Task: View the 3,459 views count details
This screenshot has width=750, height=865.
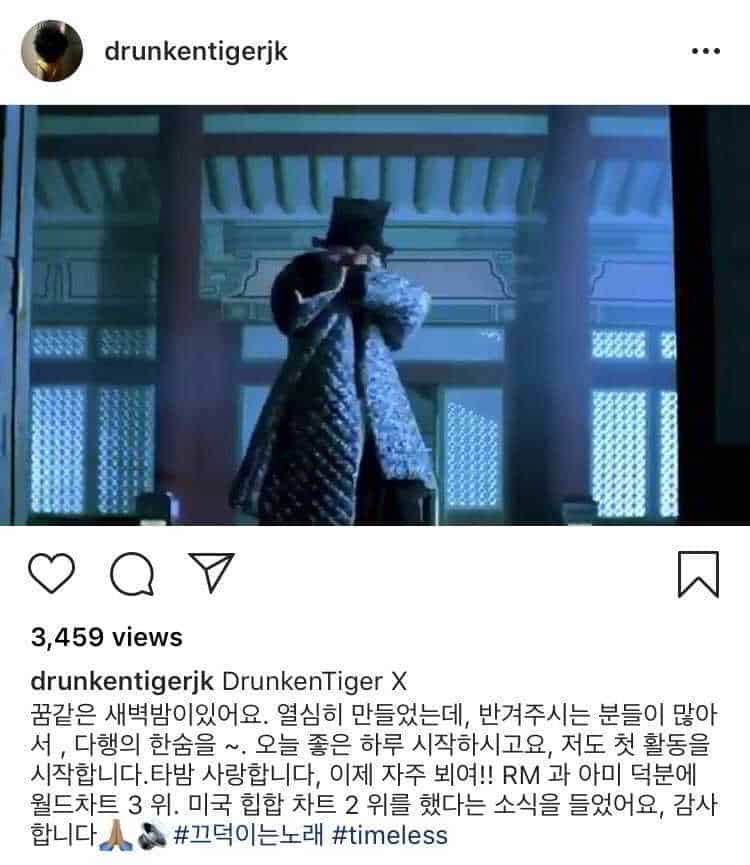Action: [x=106, y=637]
